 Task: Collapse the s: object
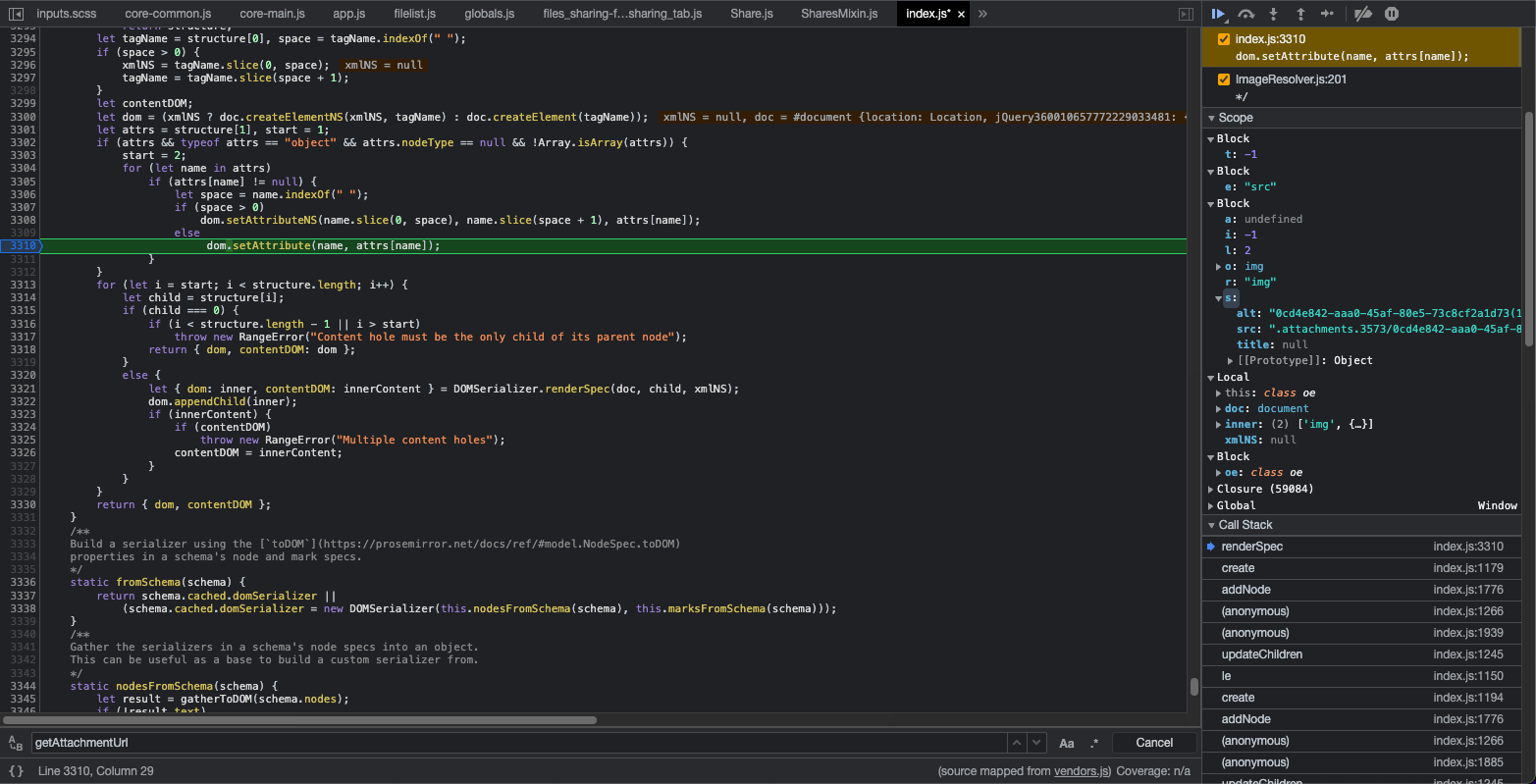pos(1219,298)
